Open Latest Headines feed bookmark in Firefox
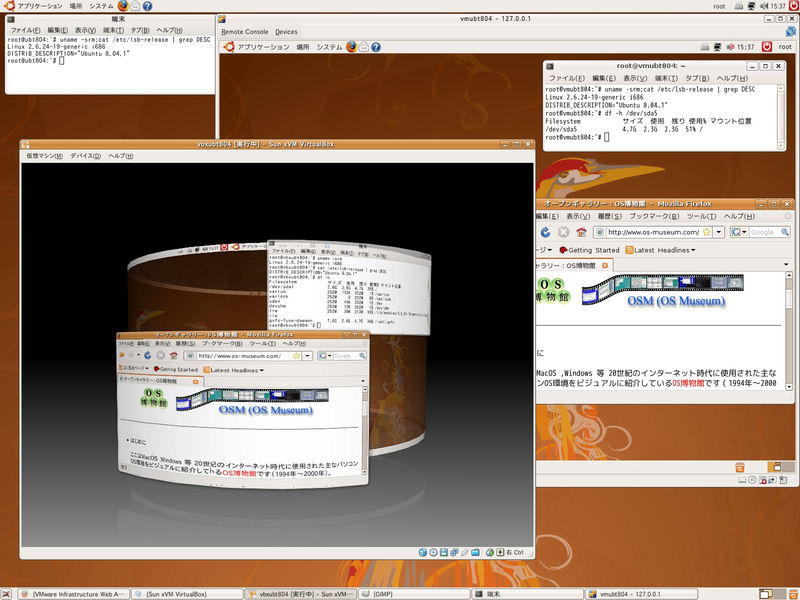This screenshot has width=800, height=600. click(x=661, y=250)
